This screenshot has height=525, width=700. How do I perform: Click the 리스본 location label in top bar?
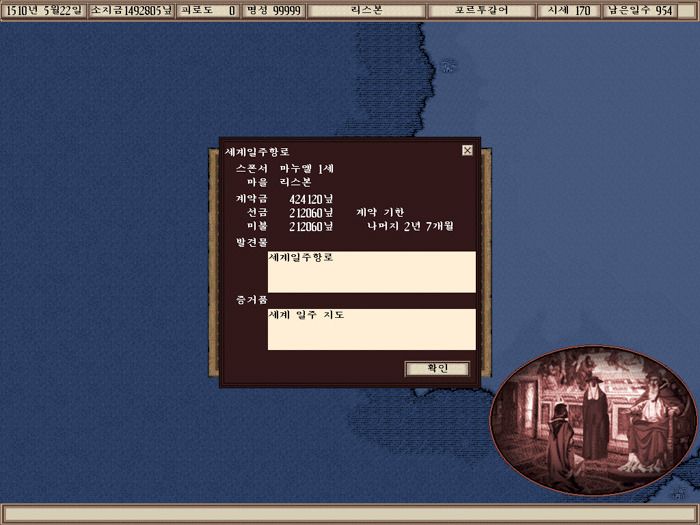tap(366, 10)
